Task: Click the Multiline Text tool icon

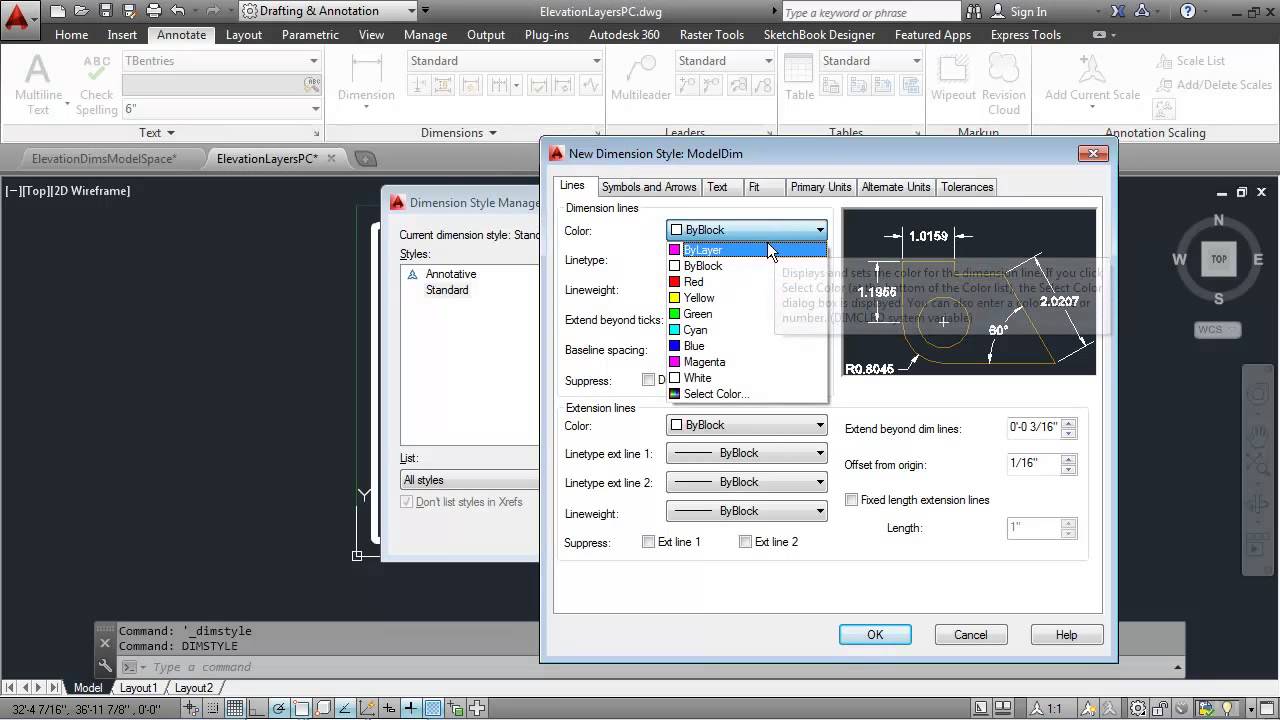Action: (x=38, y=72)
